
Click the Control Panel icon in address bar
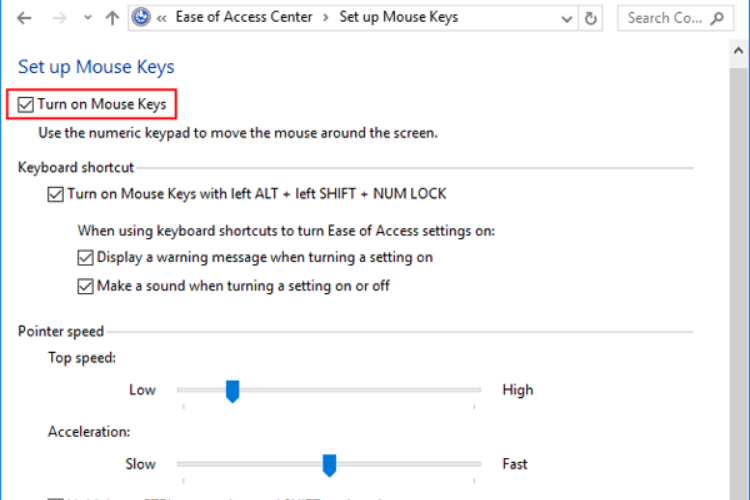coord(141,18)
